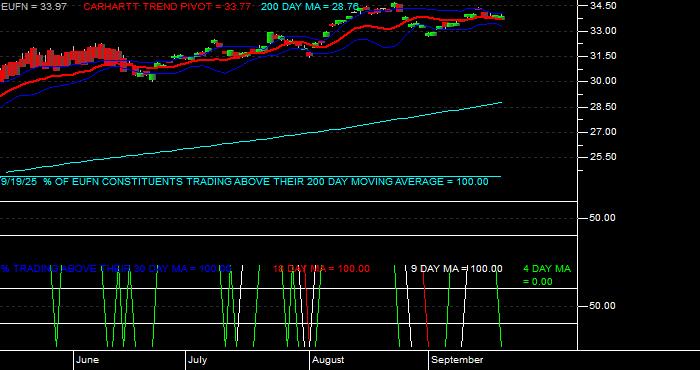This screenshot has width=700, height=370.
Task: Select the July timeline marker
Action: pyautogui.click(x=197, y=360)
